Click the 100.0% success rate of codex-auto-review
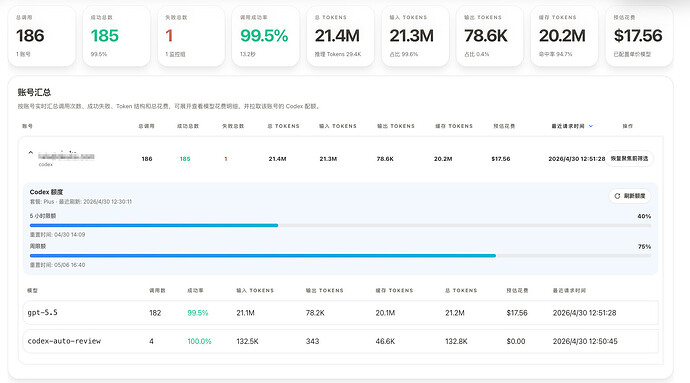 pyautogui.click(x=199, y=341)
